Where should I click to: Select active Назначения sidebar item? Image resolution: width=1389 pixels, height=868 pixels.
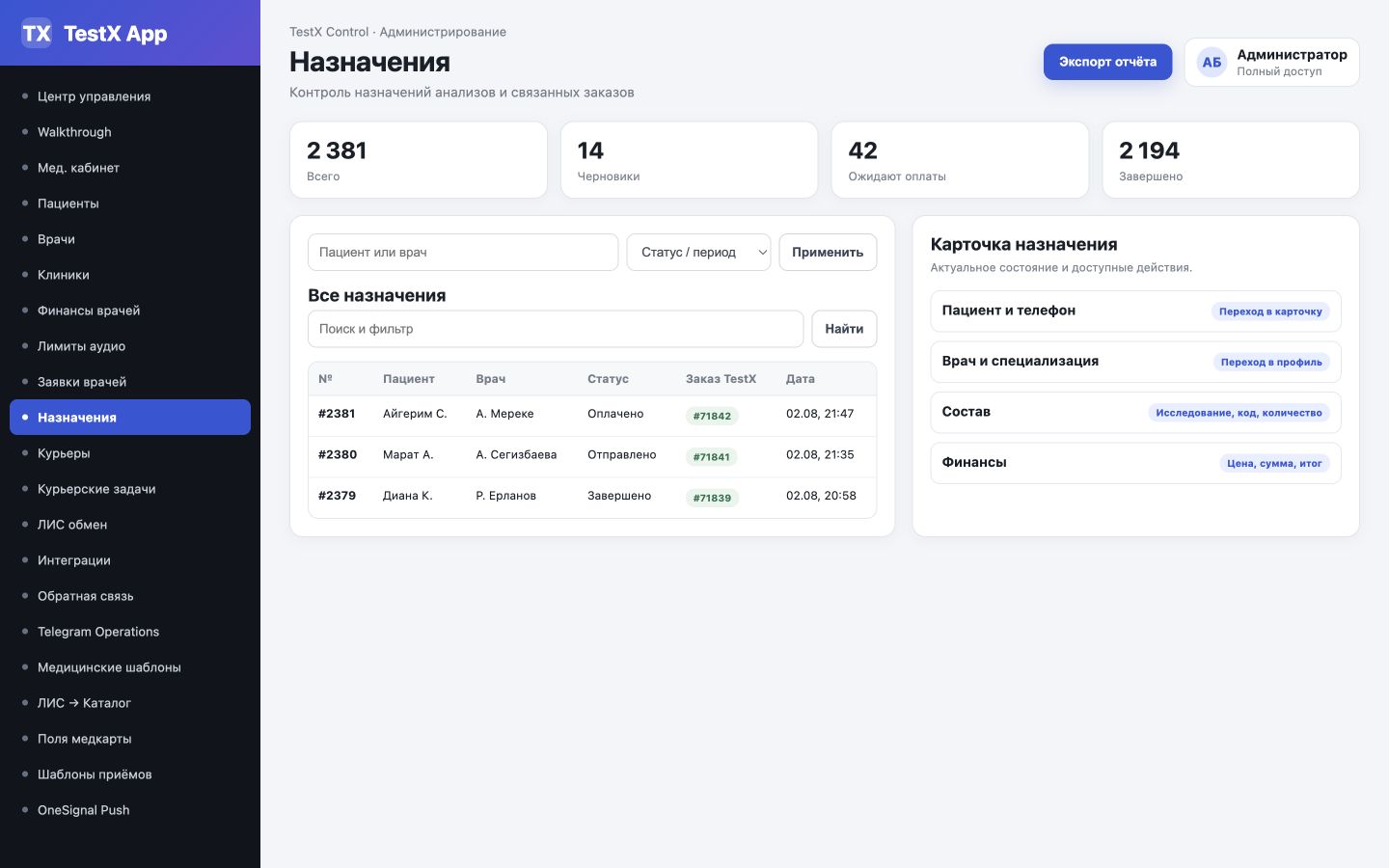click(130, 418)
